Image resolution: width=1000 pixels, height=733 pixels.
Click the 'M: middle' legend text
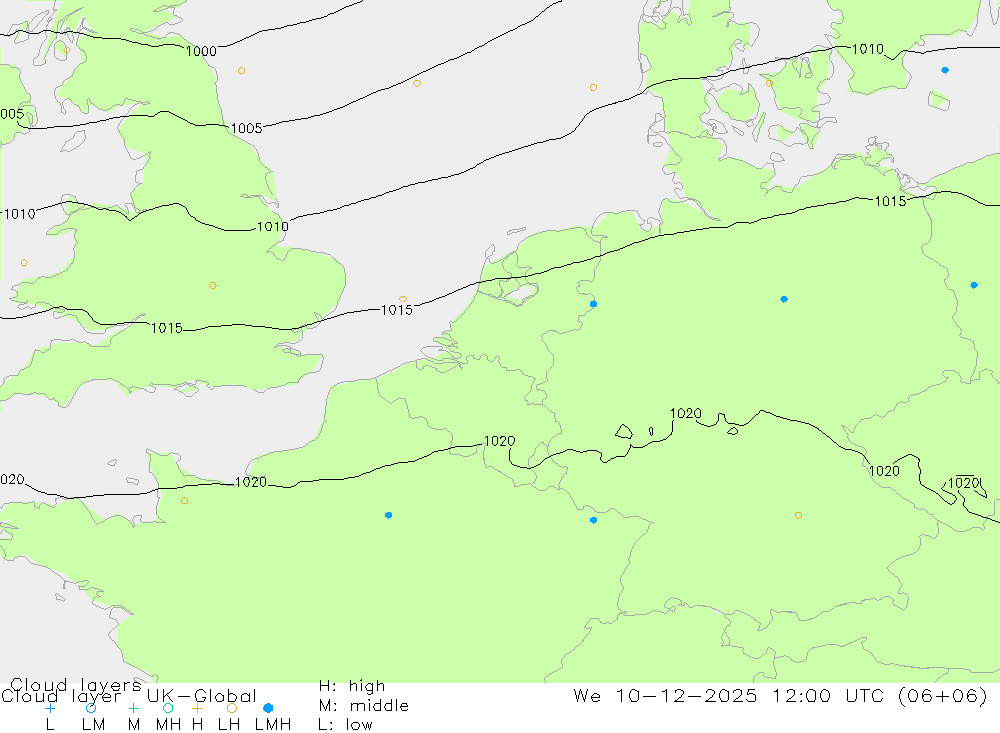(364, 706)
